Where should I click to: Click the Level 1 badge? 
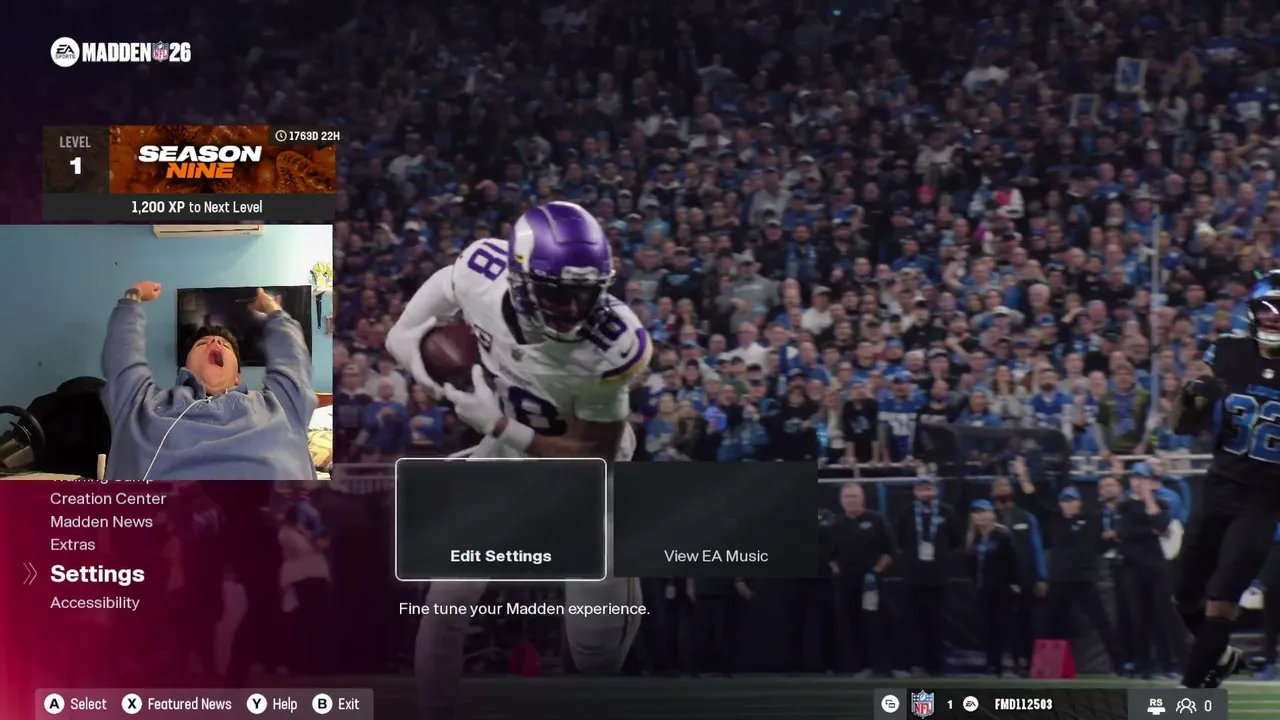[75, 158]
